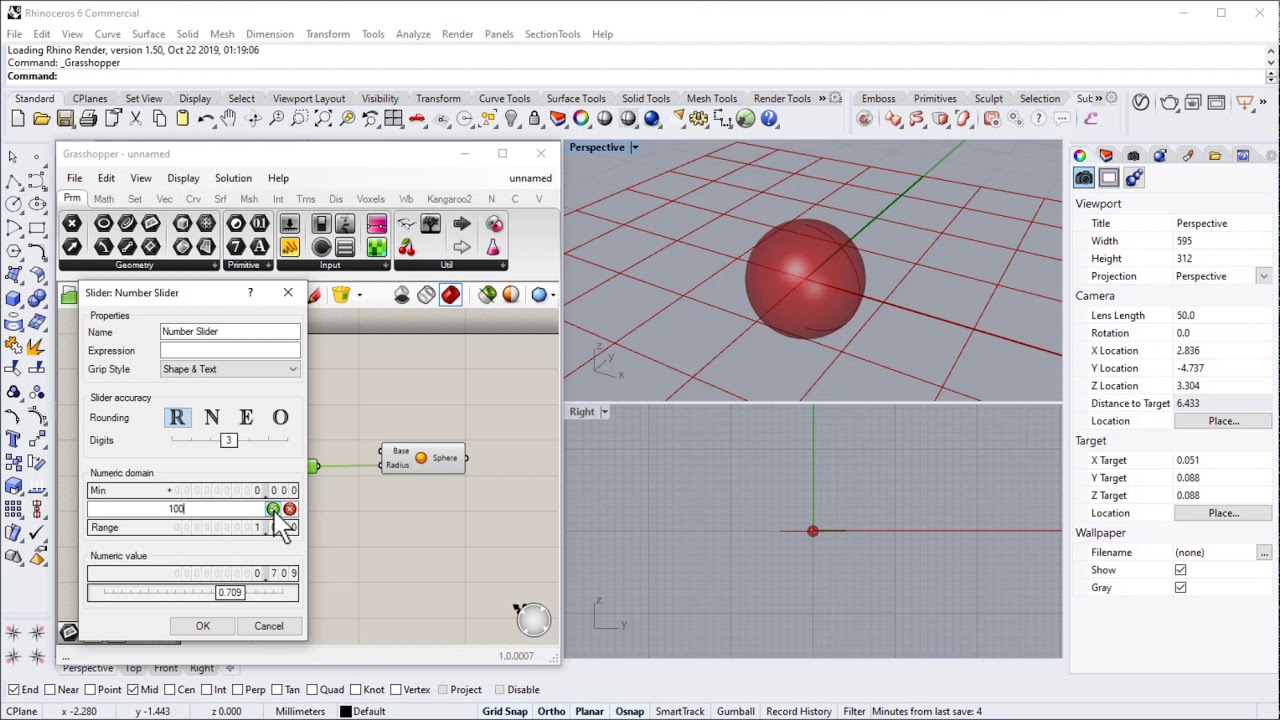Viewport: 1280px width, 720px height.
Task: Open Rhino Curve menu
Action: pos(107,34)
